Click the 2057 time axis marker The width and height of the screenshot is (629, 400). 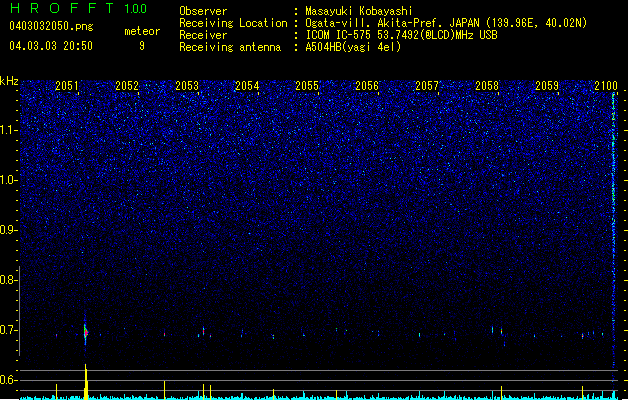pos(427,85)
